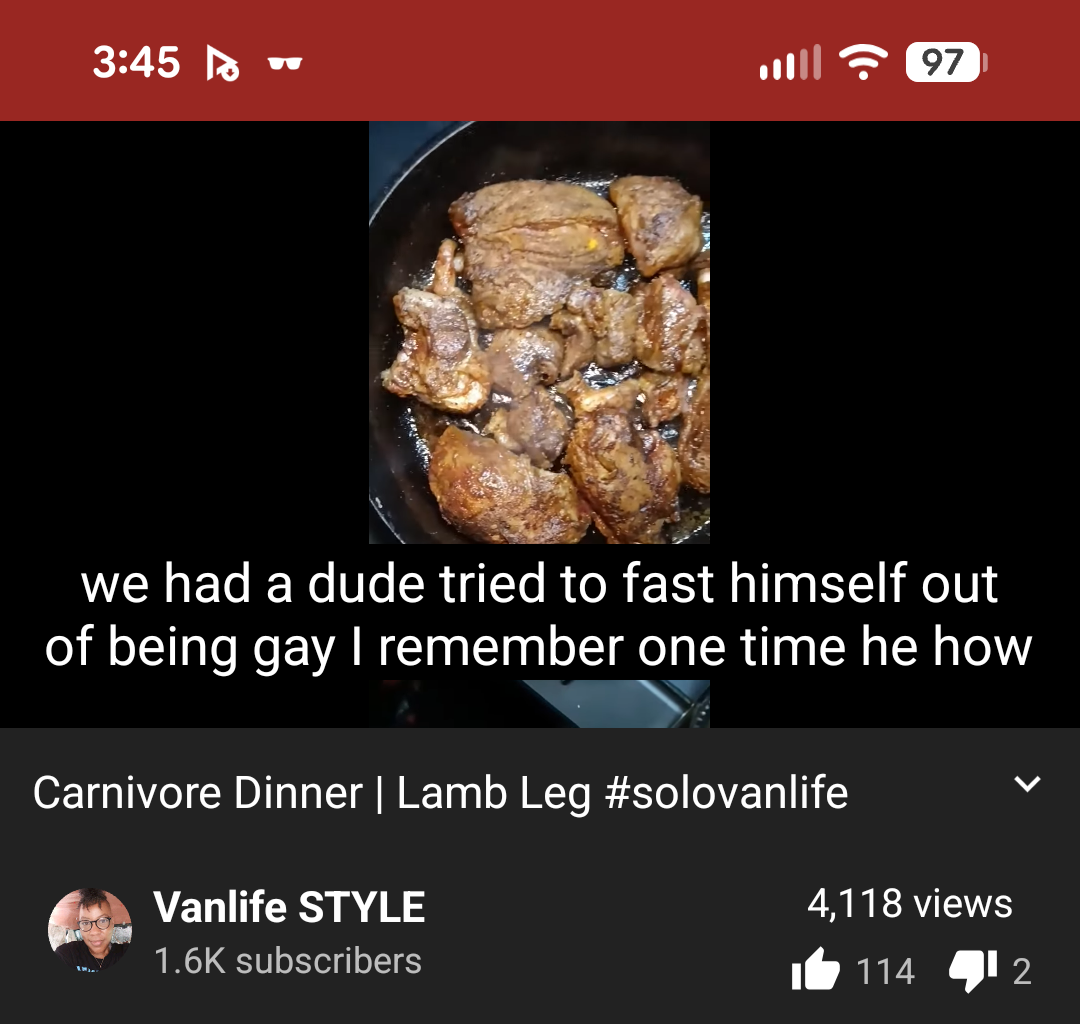The image size is (1080, 1024).
Task: Tap the 3:45 clock time
Action: pos(136,62)
